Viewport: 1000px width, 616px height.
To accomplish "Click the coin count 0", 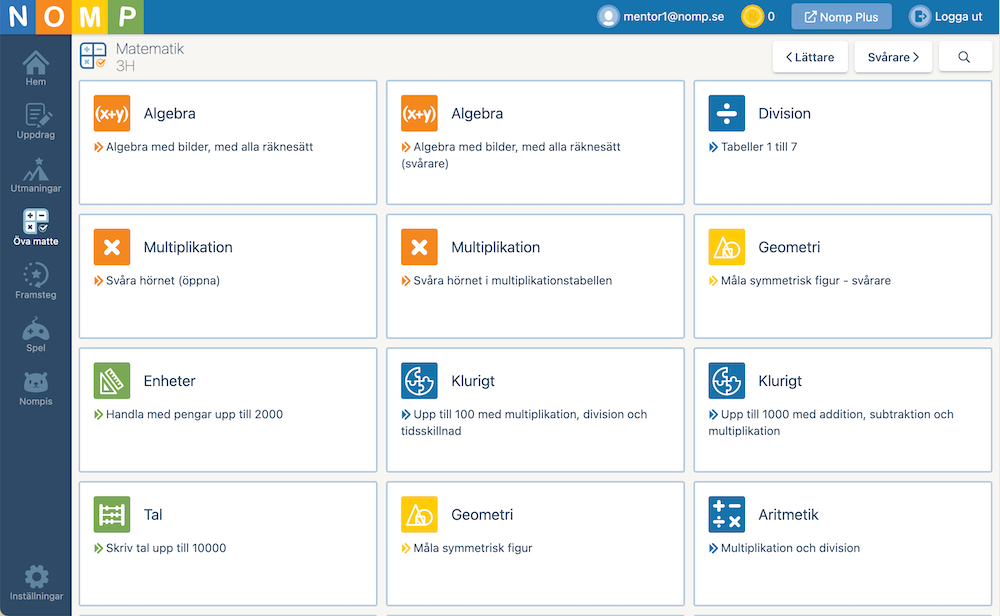I will tap(771, 17).
